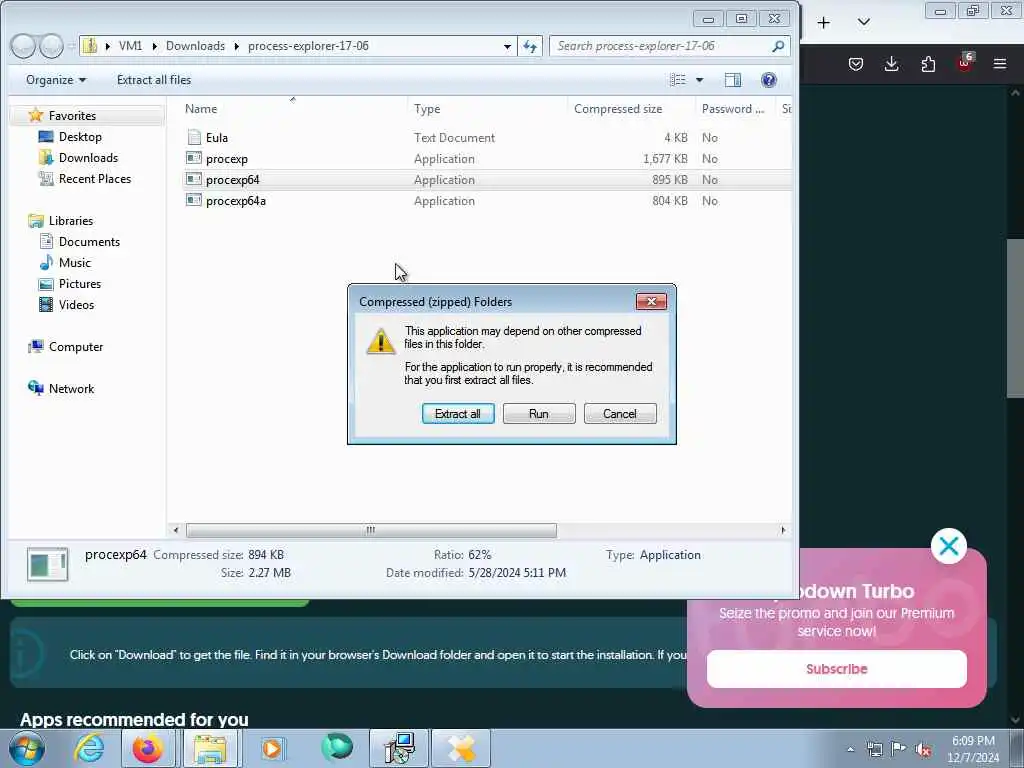1024x768 pixels.
Task: Click Subscribe in the Turbo promo
Action: click(837, 669)
